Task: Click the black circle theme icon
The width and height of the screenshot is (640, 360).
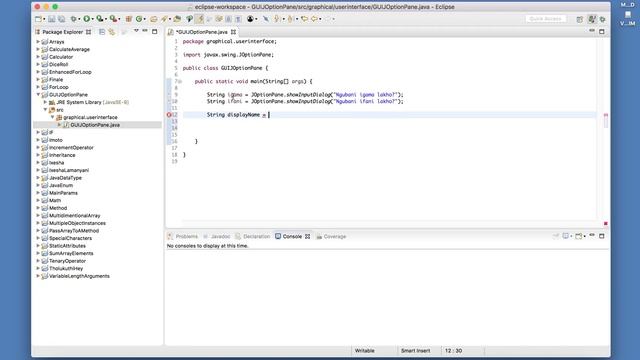Action: coord(250,19)
